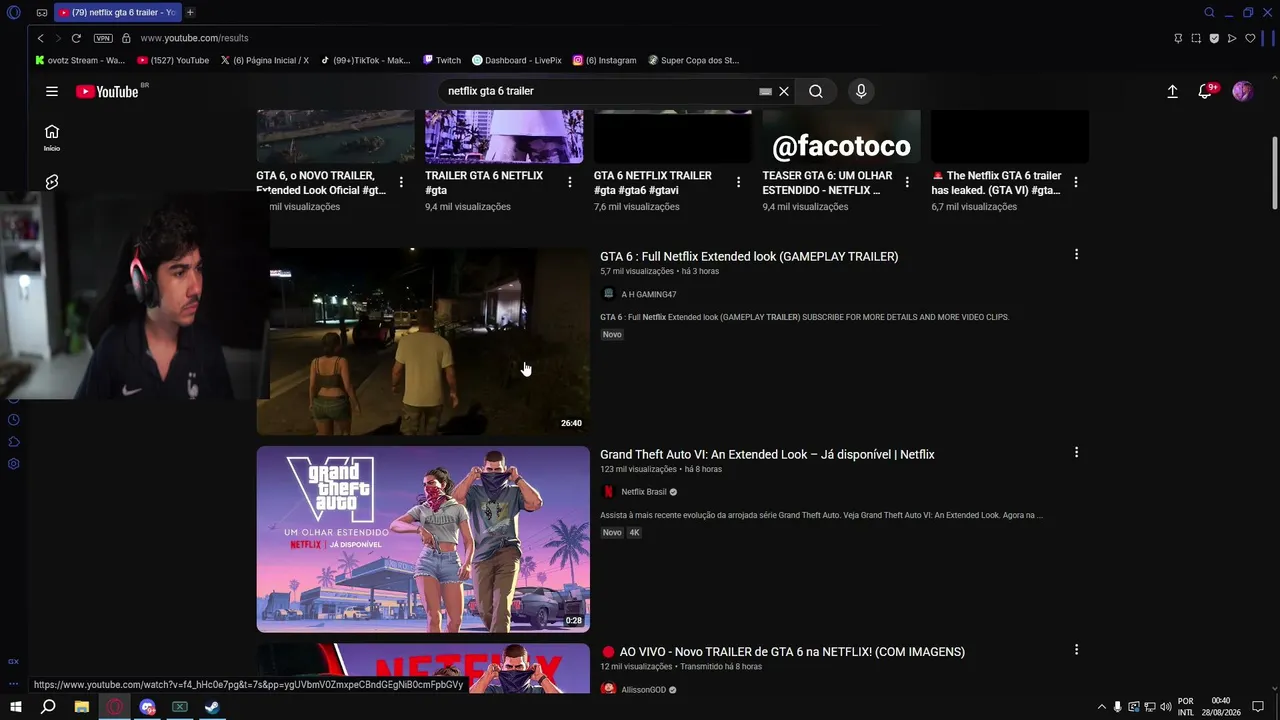Open the Twitch bookmark
Image resolution: width=1280 pixels, height=720 pixels.
[442, 60]
